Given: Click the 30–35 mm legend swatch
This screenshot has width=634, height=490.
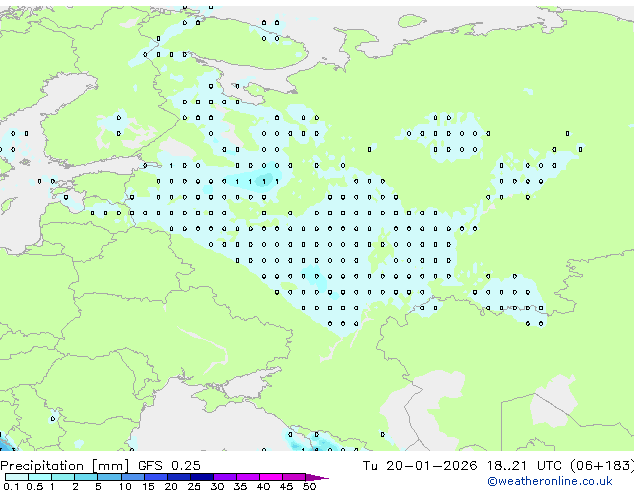Looking at the screenshot, I should click(224, 477).
